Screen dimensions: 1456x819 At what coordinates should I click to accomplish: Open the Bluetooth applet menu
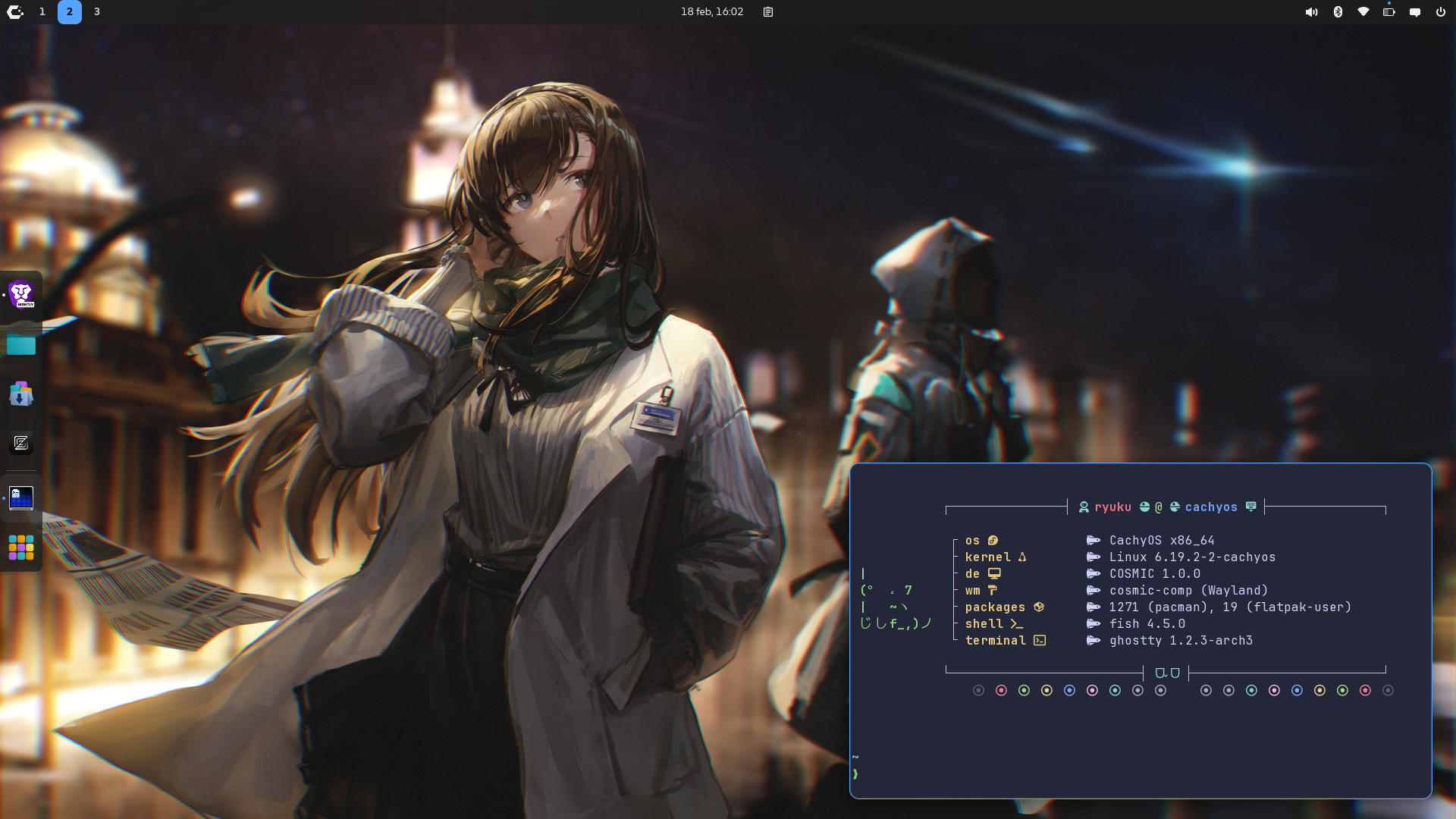point(1338,11)
